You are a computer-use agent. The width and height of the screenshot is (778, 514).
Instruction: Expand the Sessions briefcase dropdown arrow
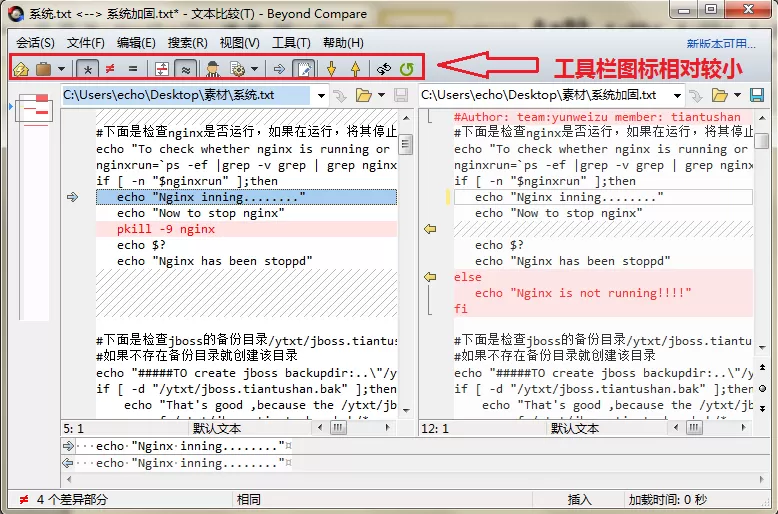tap(62, 69)
